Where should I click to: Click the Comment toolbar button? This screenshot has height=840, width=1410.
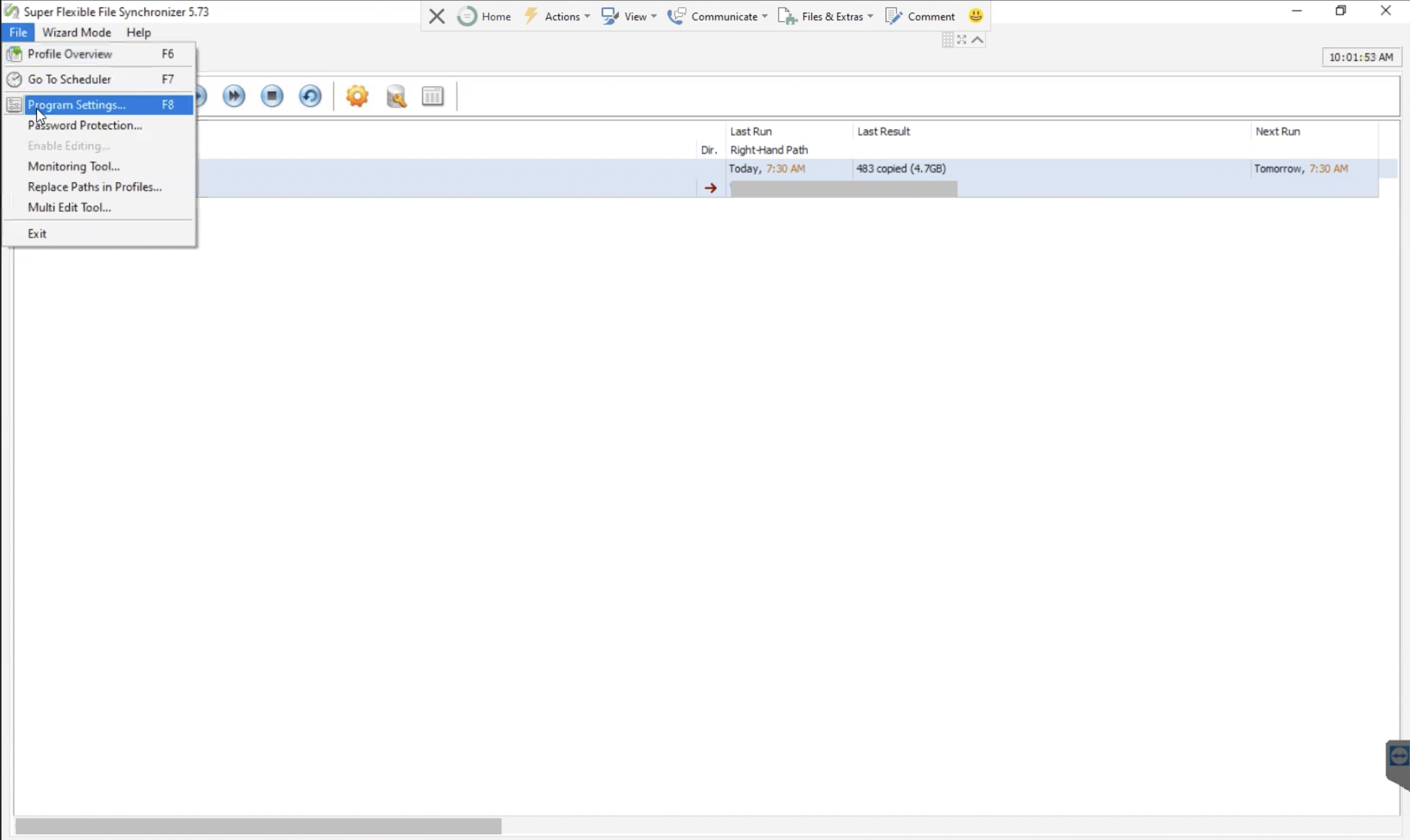920,16
